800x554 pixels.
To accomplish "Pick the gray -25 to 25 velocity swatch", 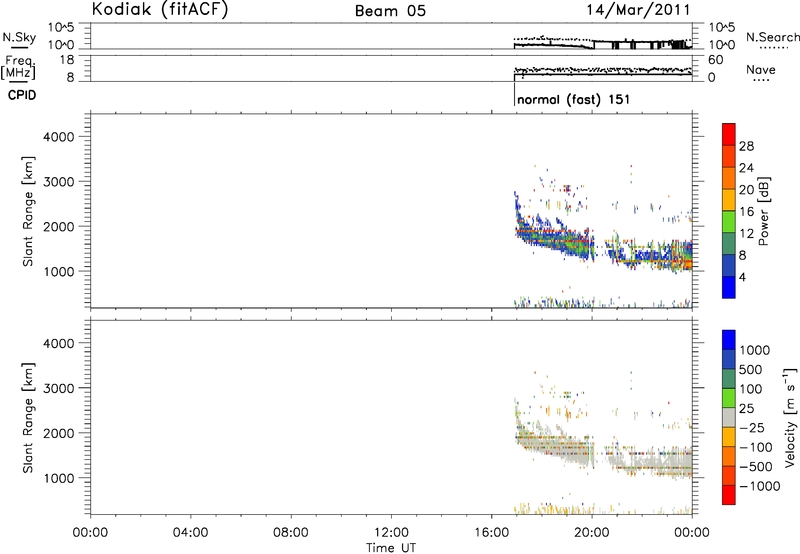I will (x=729, y=417).
